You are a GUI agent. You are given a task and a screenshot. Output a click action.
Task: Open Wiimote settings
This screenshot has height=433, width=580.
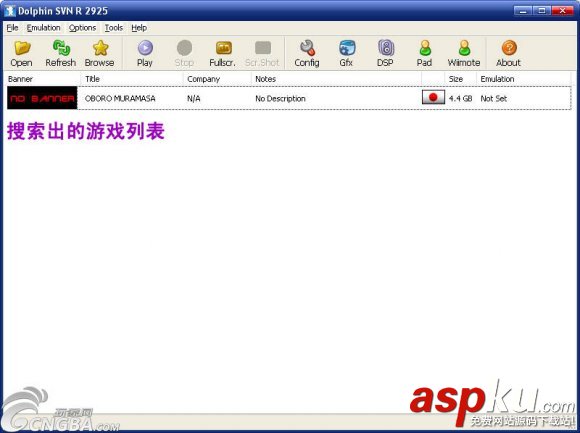tap(464, 54)
